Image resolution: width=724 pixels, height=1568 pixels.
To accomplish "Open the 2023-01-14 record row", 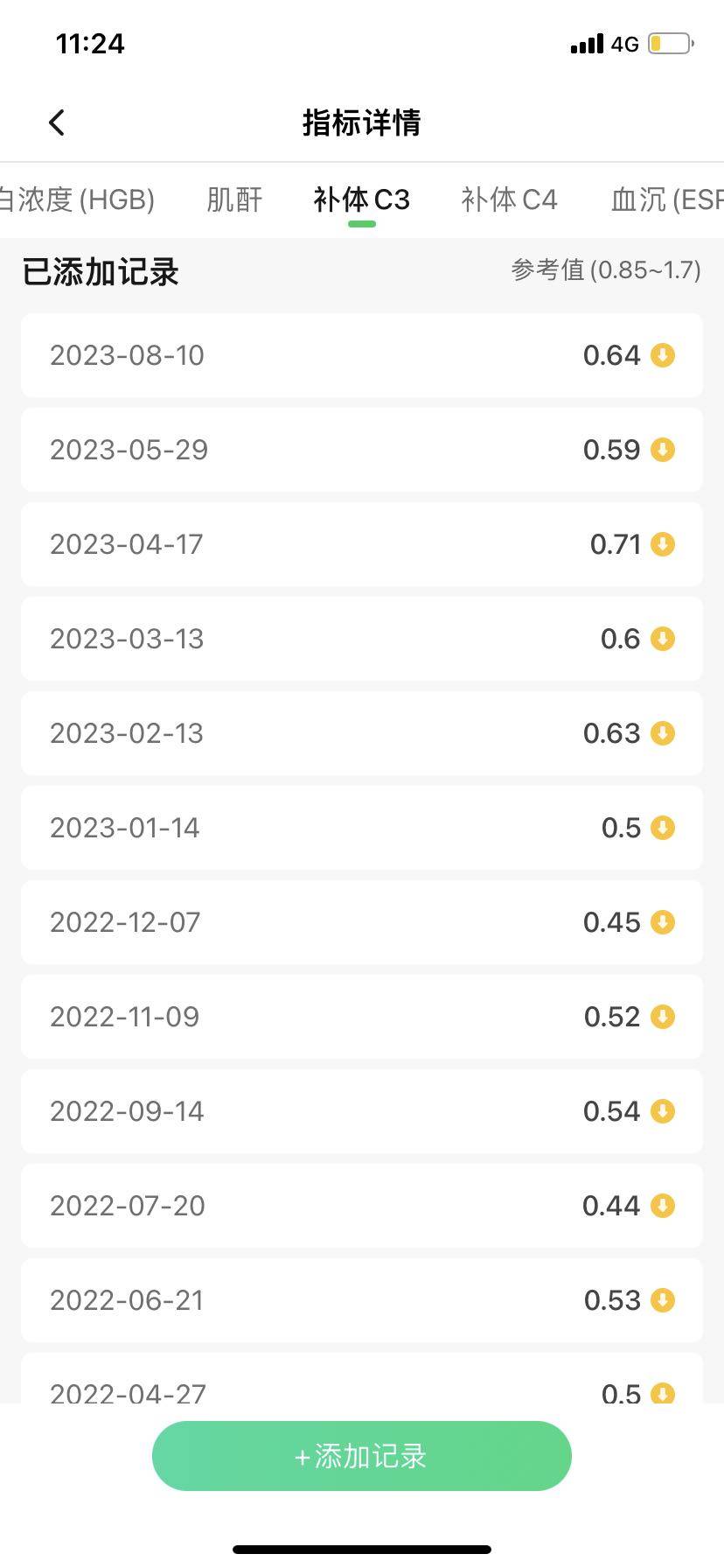I will coord(362,828).
